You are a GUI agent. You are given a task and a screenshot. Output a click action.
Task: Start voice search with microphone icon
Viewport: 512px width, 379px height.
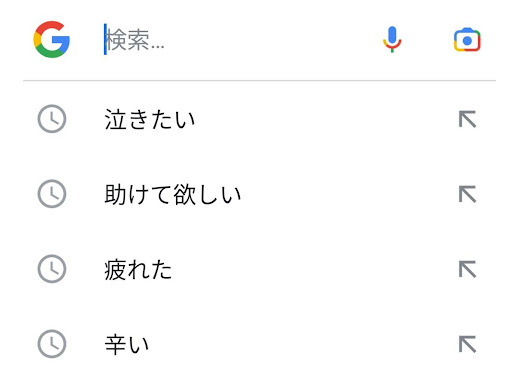[x=392, y=39]
